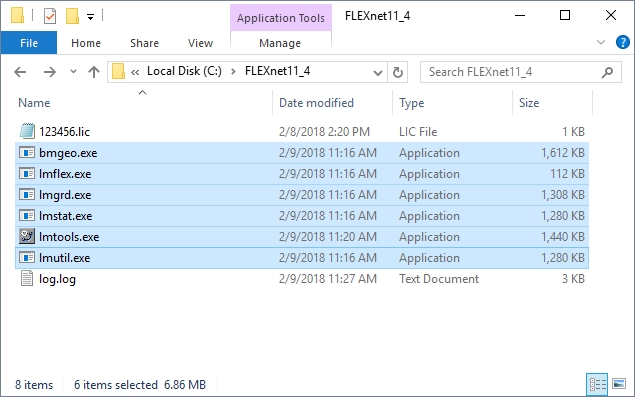Open the File menu
This screenshot has height=397, width=635.
(x=29, y=43)
